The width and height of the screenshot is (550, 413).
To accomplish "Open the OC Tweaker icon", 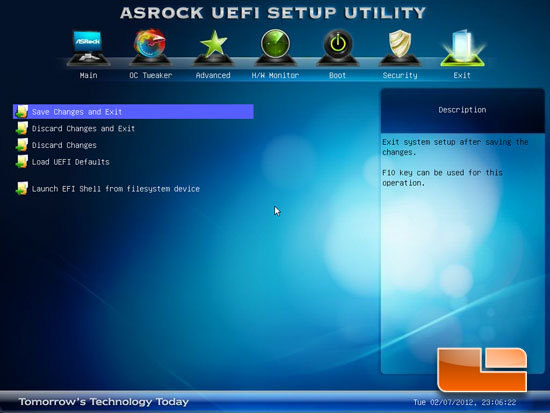I will [x=150, y=47].
